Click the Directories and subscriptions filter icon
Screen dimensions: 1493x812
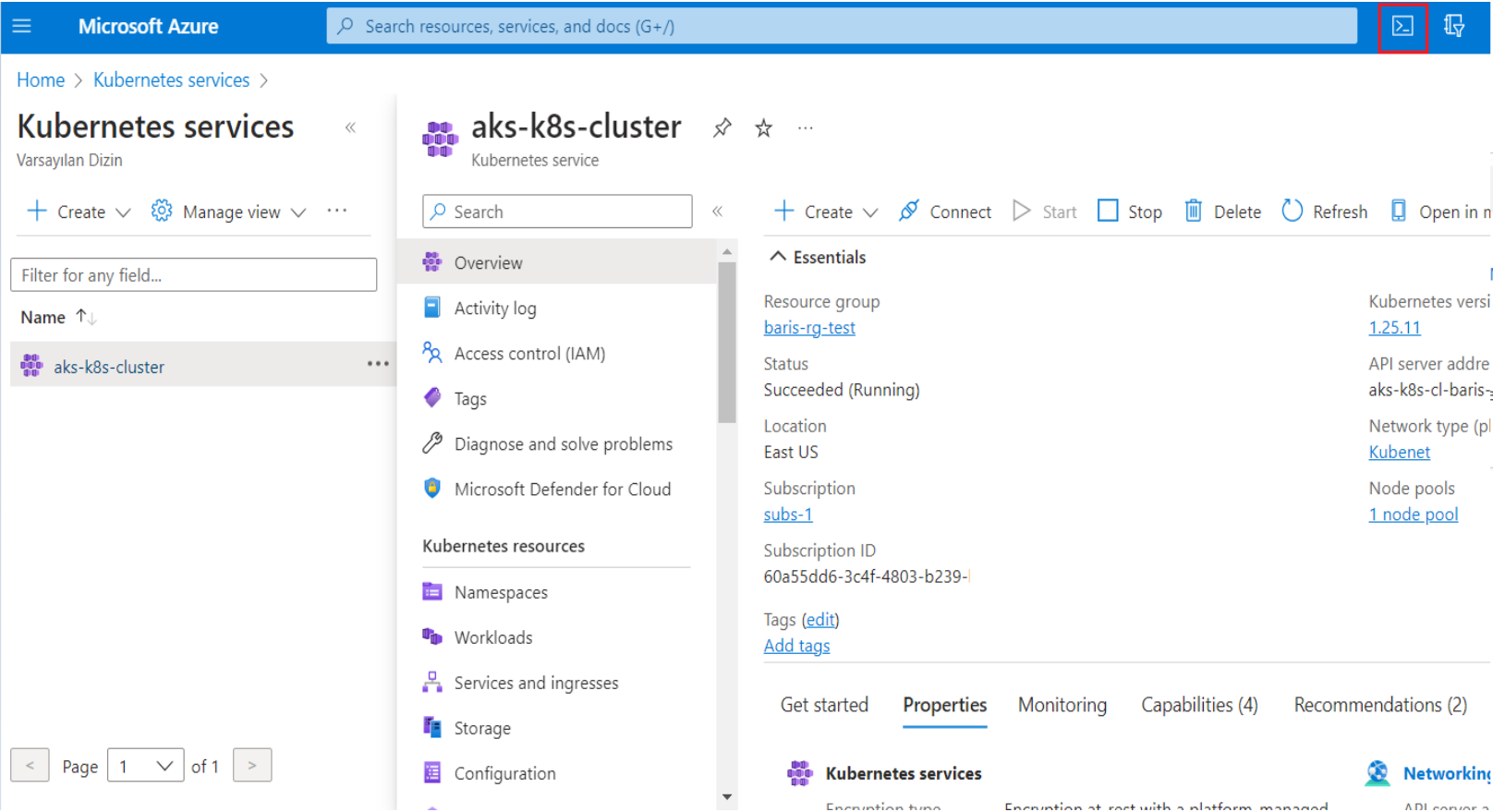coord(1453,27)
